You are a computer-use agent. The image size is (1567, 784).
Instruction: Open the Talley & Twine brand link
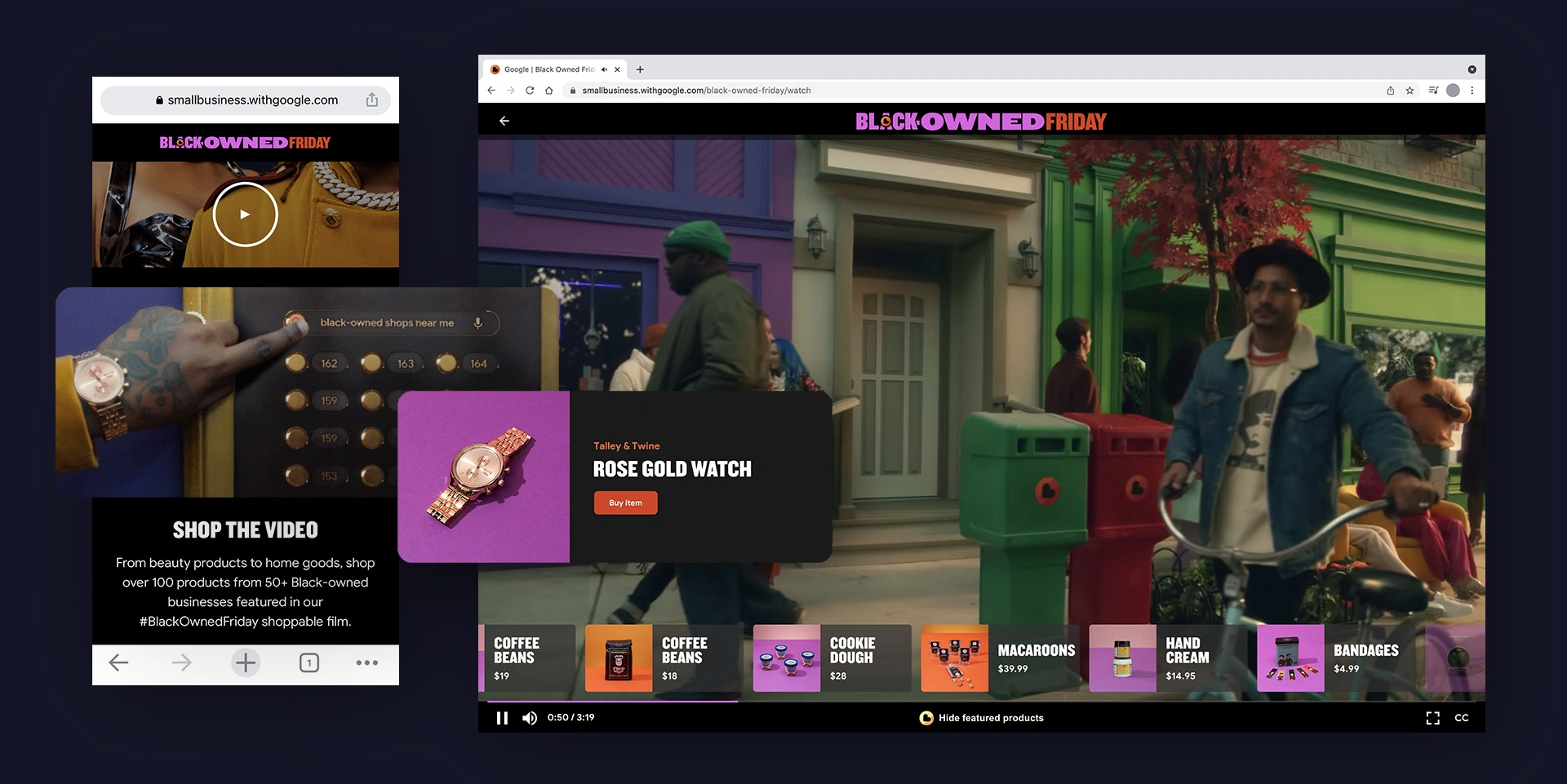point(626,446)
